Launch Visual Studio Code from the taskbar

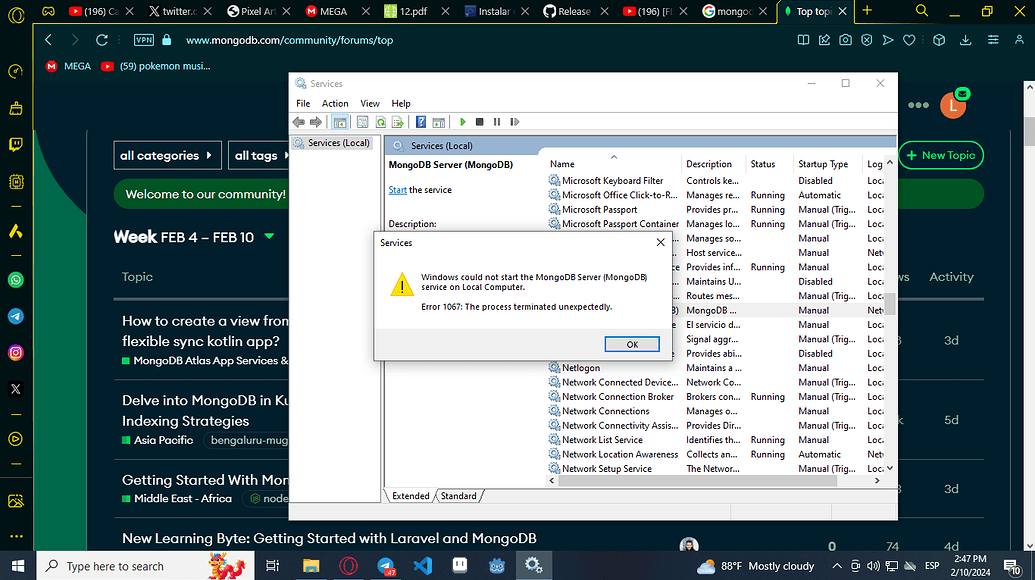[x=422, y=566]
